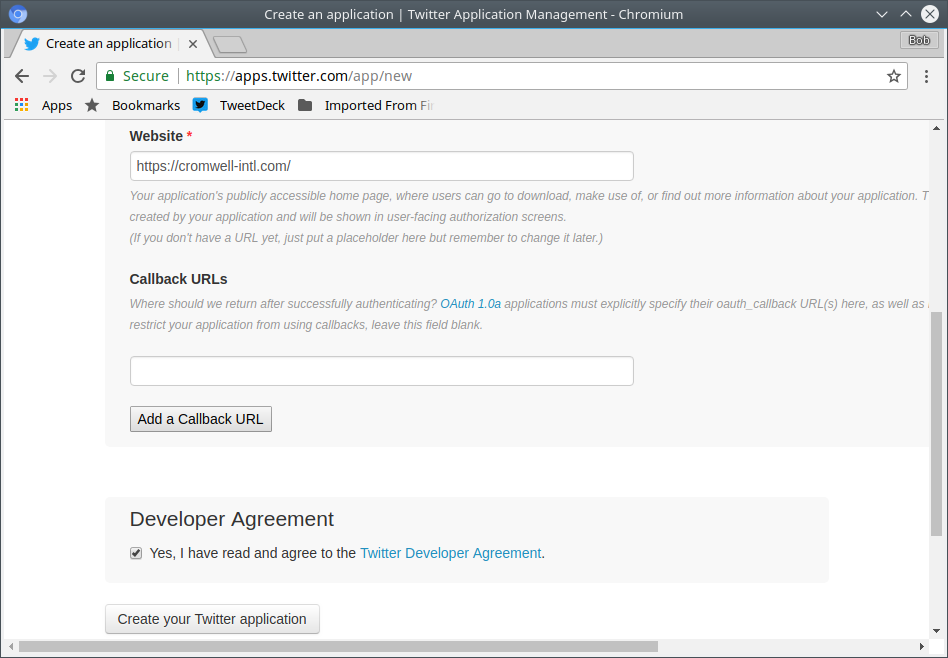
Task: Click the horizontal scrollbar thumb
Action: pos(338,647)
